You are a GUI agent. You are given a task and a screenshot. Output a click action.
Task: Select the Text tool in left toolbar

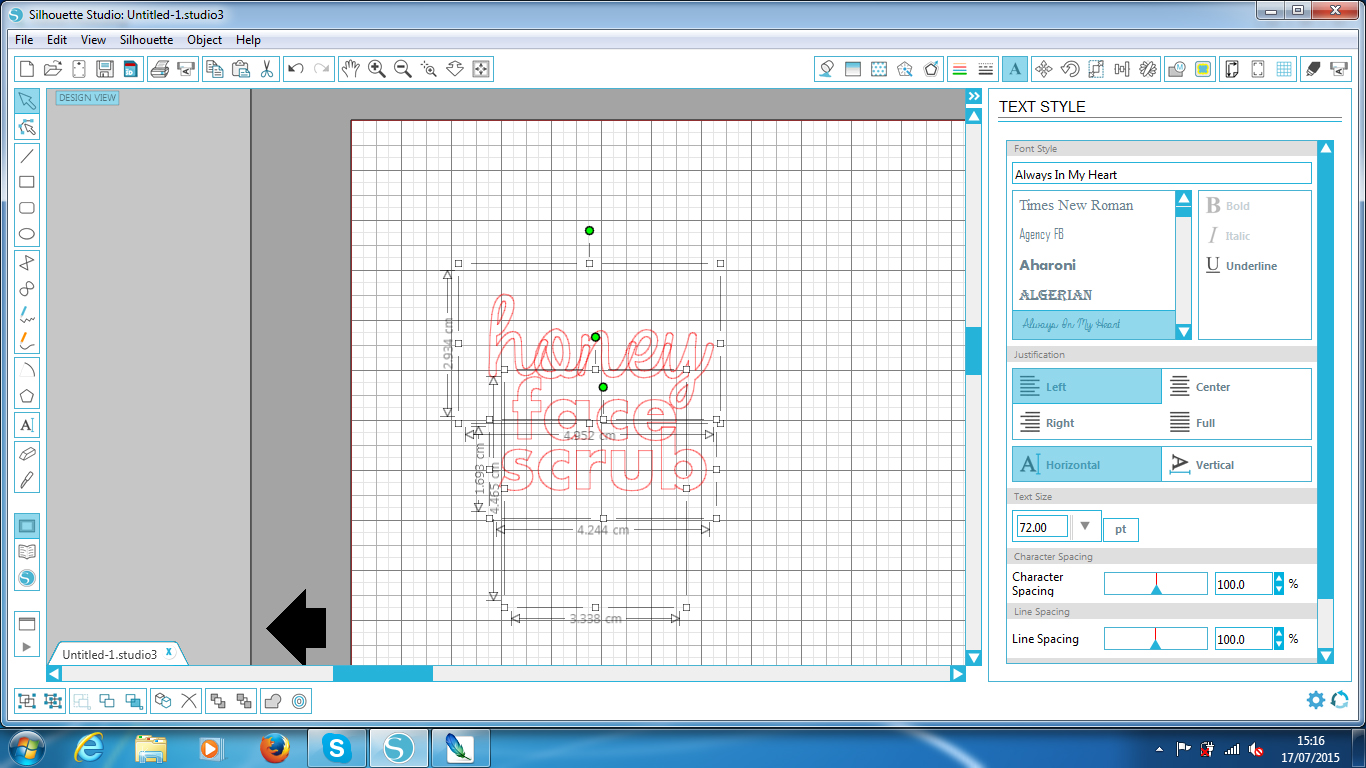[27, 425]
